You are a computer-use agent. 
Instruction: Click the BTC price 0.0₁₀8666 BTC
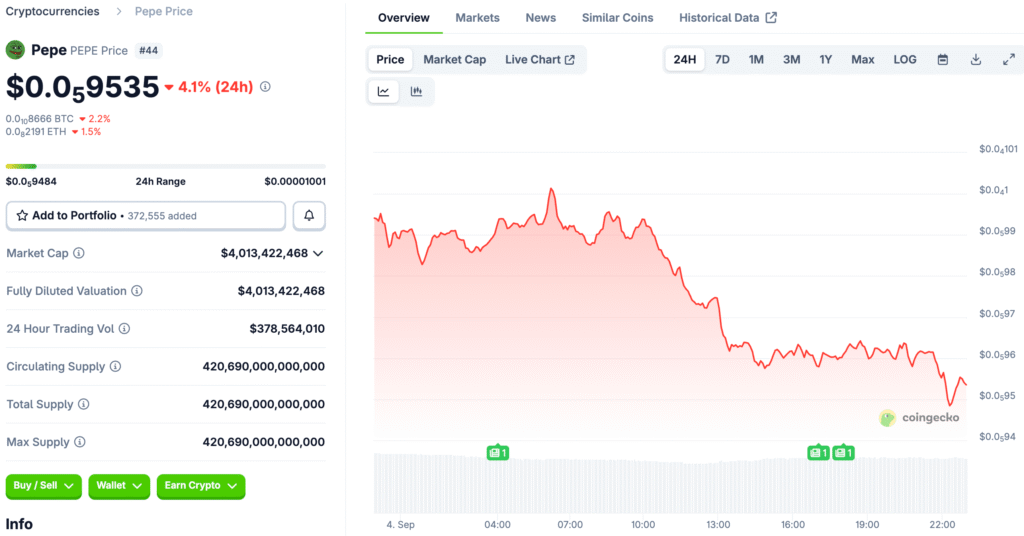click(x=40, y=119)
